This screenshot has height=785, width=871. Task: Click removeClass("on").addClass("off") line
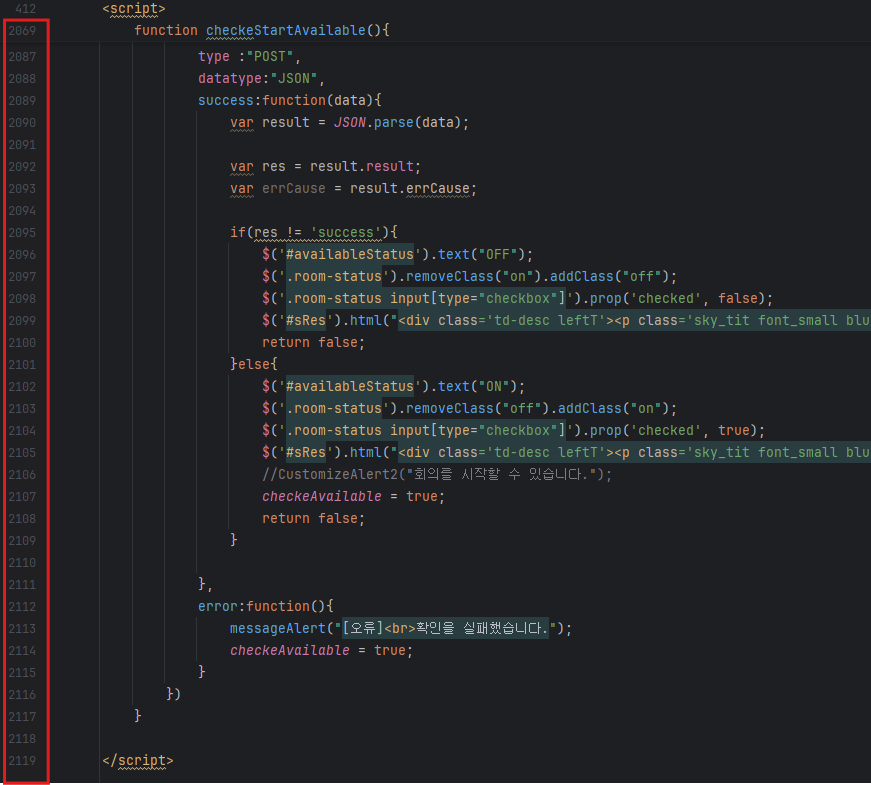(x=541, y=277)
